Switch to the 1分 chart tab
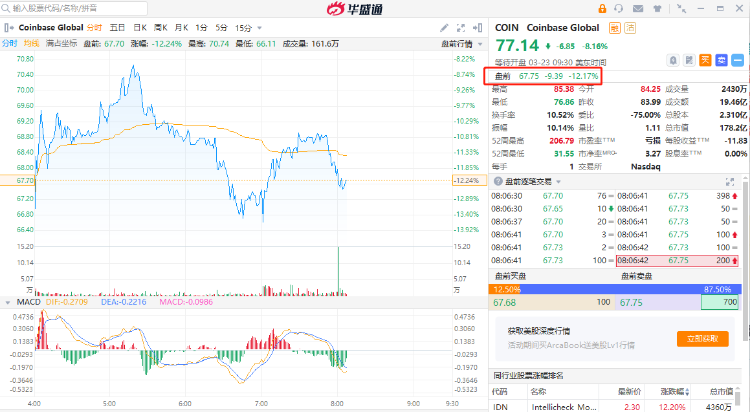 (x=201, y=28)
